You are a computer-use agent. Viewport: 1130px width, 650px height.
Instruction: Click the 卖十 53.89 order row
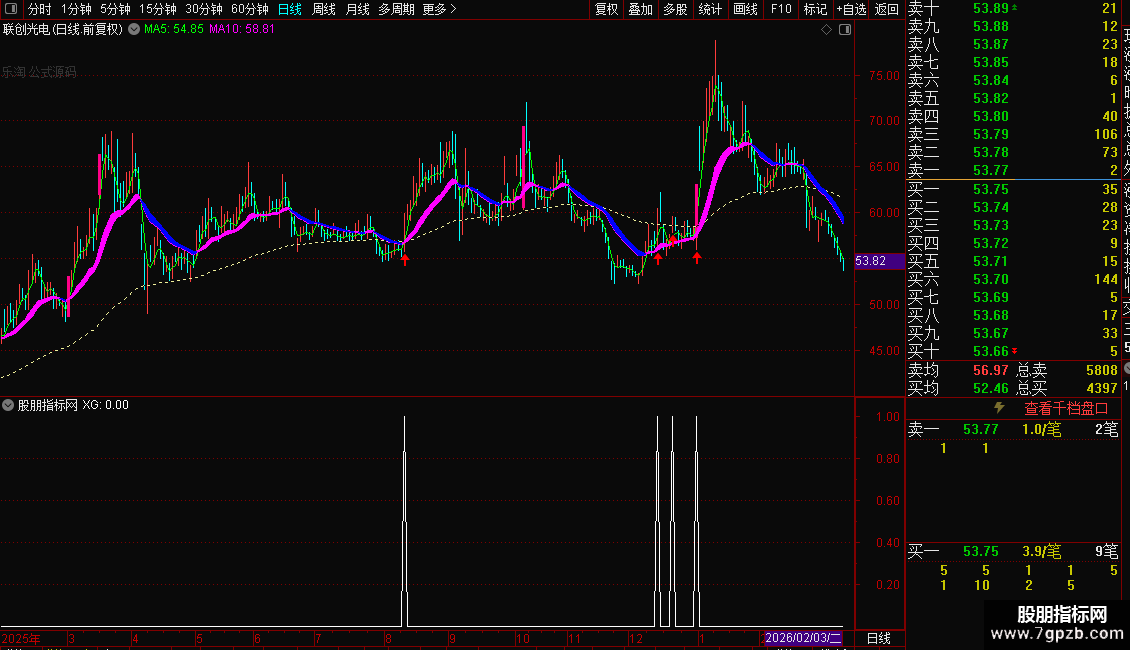point(1013,8)
